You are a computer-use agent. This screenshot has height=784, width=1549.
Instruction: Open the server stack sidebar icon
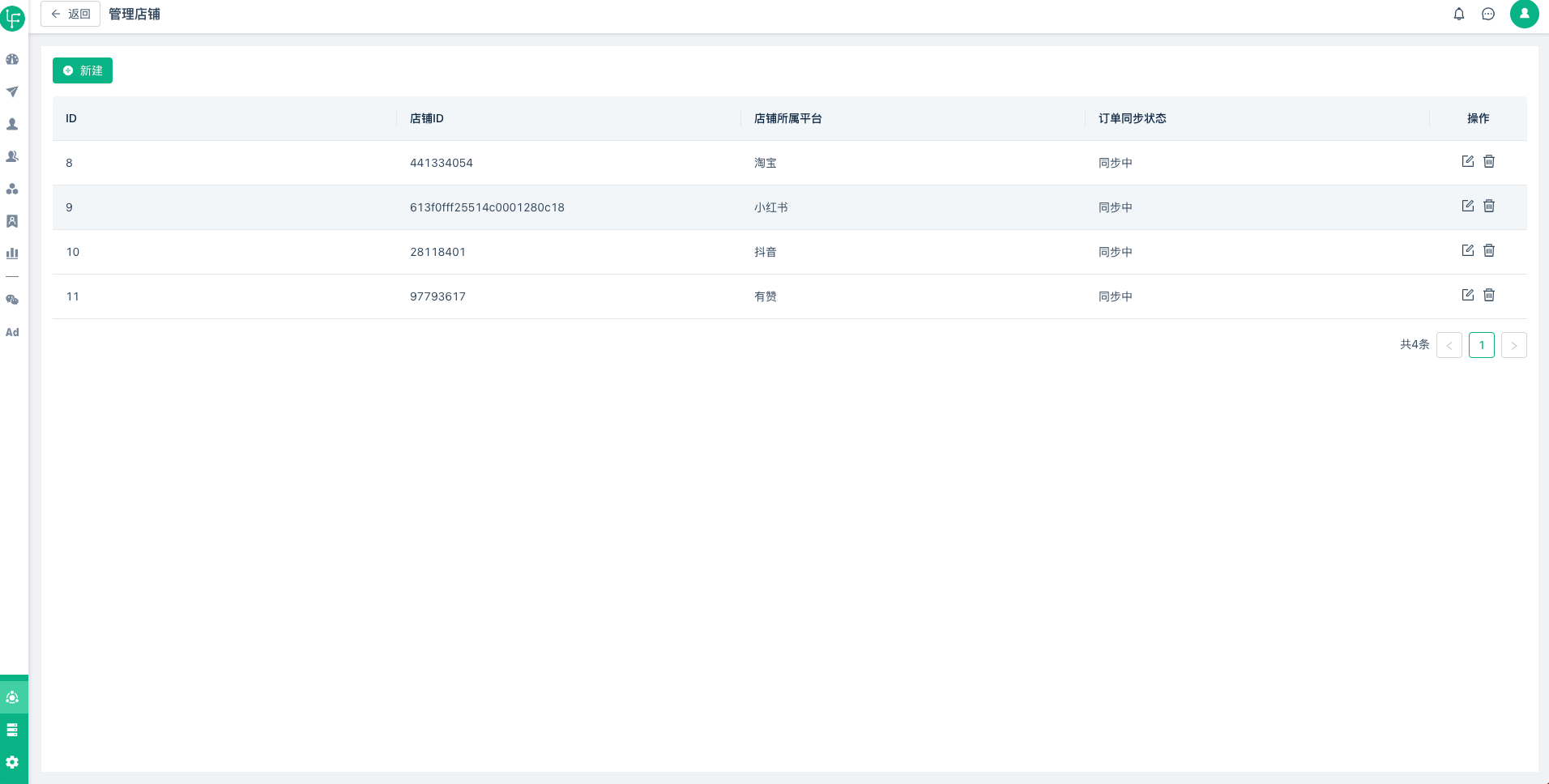(12, 730)
